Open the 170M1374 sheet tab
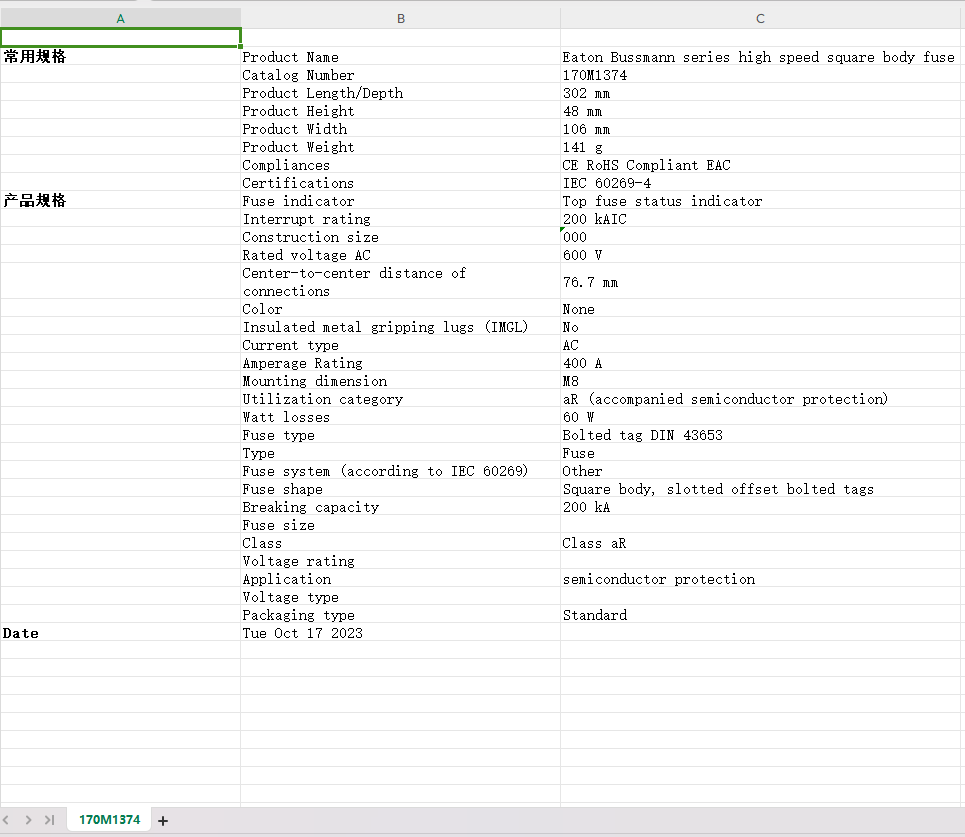Viewport: 965px width, 837px height. (109, 820)
